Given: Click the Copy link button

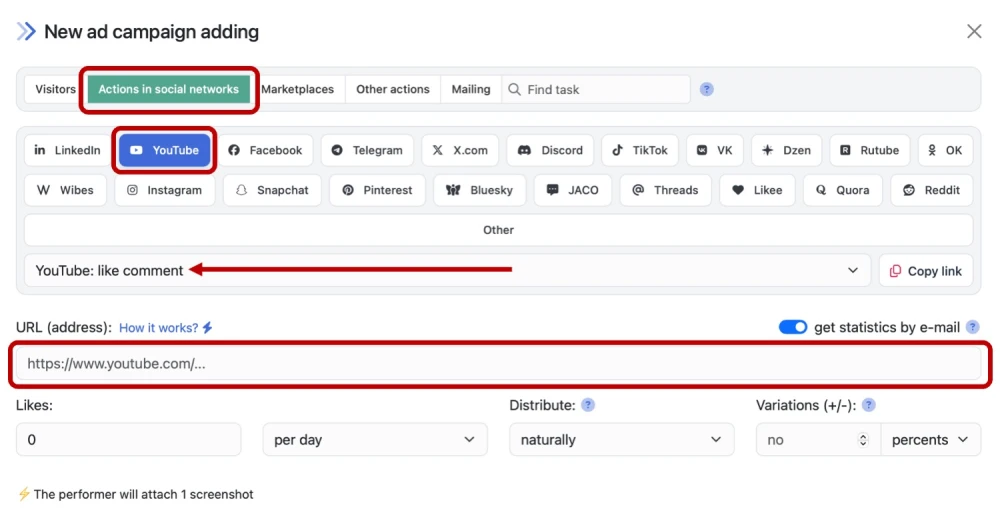Looking at the screenshot, I should tap(926, 270).
